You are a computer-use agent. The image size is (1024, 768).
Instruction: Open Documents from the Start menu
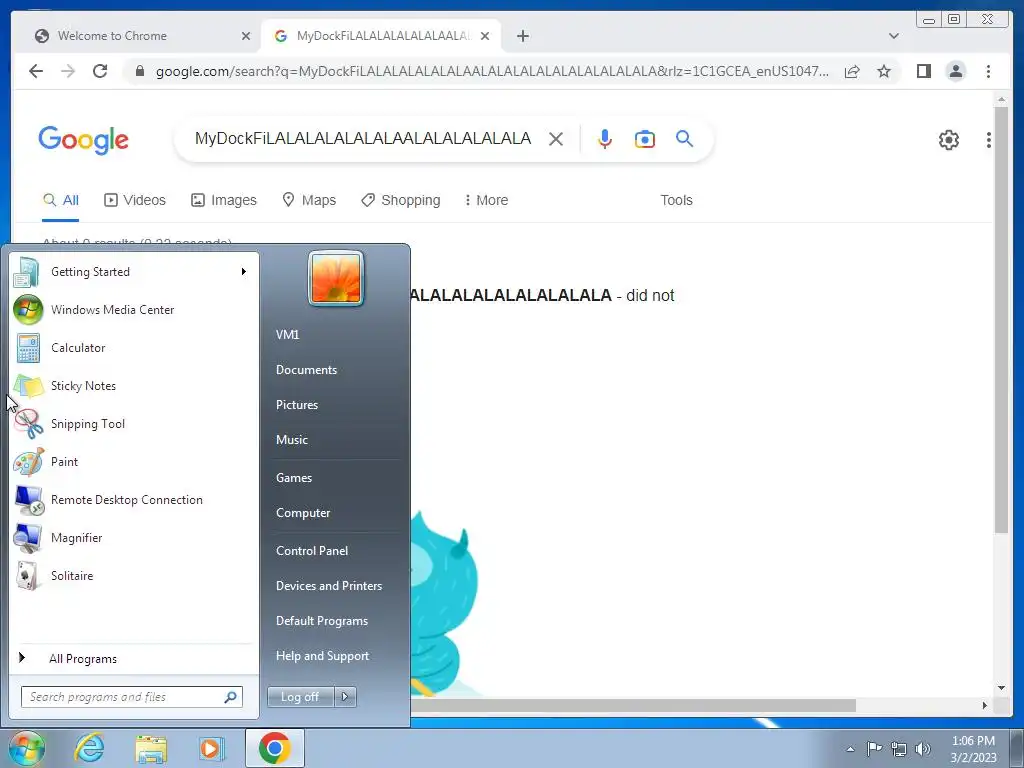(x=306, y=370)
